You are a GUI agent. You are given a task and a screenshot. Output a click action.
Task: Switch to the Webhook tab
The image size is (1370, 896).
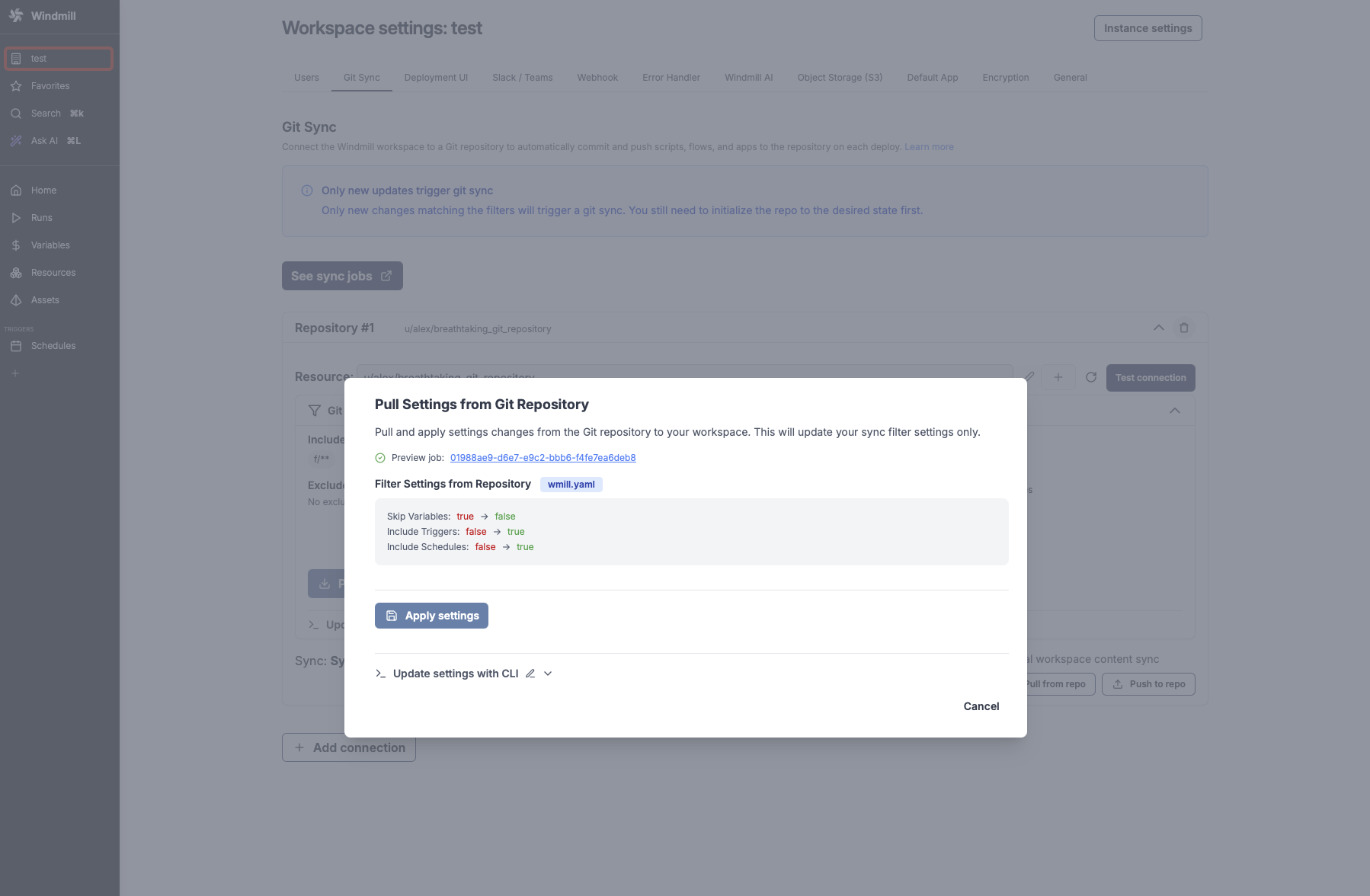[x=597, y=77]
